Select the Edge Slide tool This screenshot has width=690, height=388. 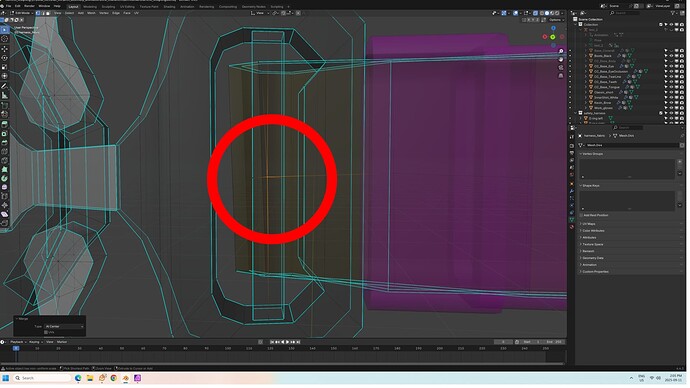[4, 196]
